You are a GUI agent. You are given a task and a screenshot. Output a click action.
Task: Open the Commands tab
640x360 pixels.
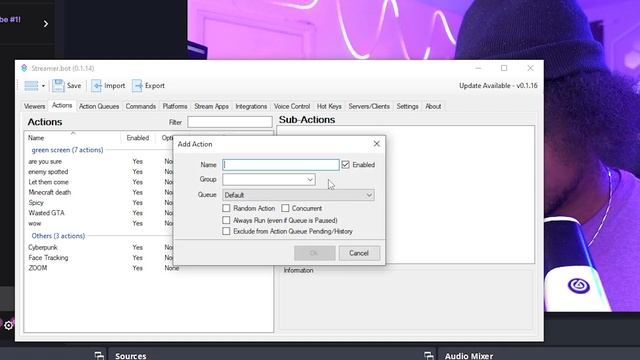(x=140, y=106)
